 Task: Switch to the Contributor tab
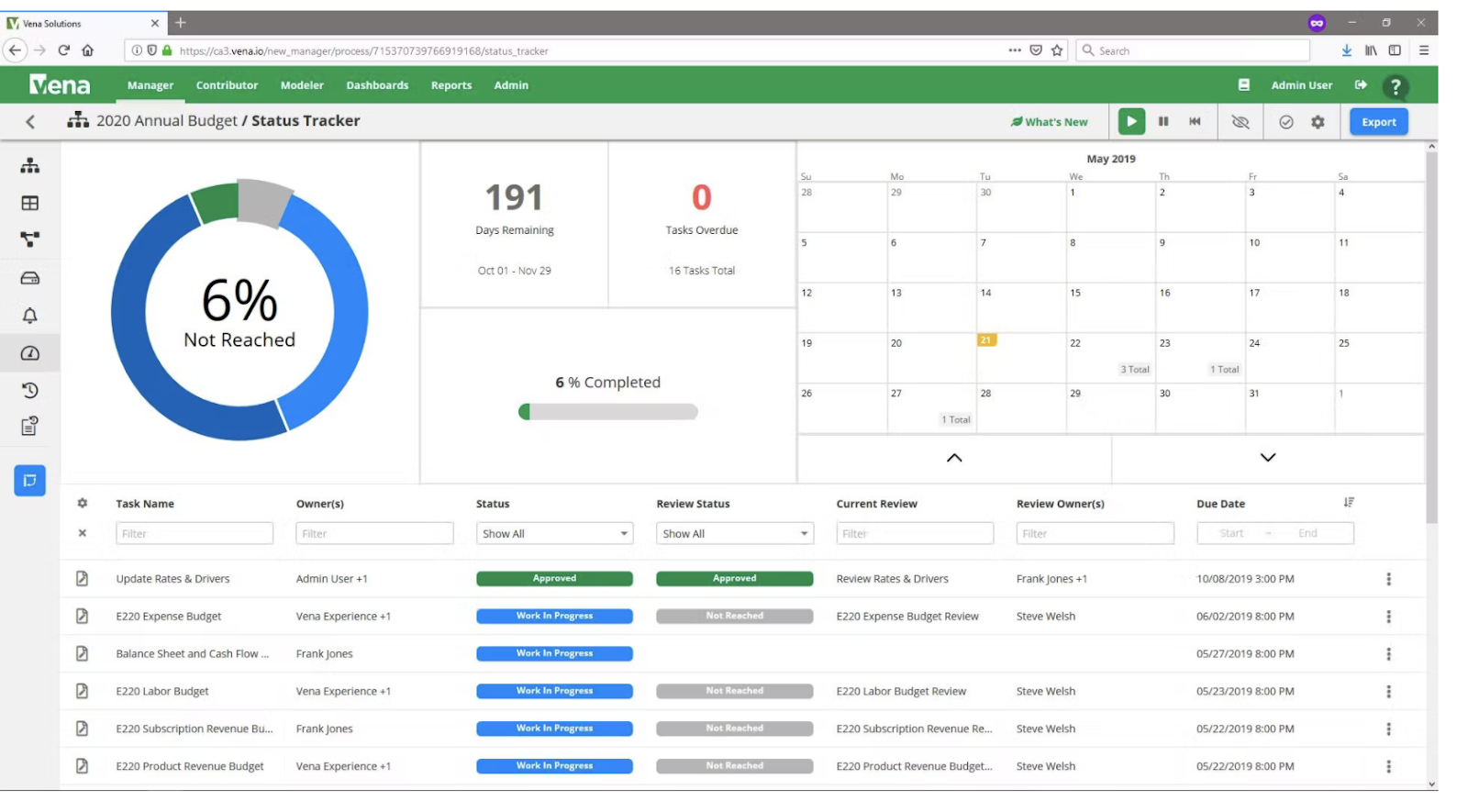(x=227, y=85)
